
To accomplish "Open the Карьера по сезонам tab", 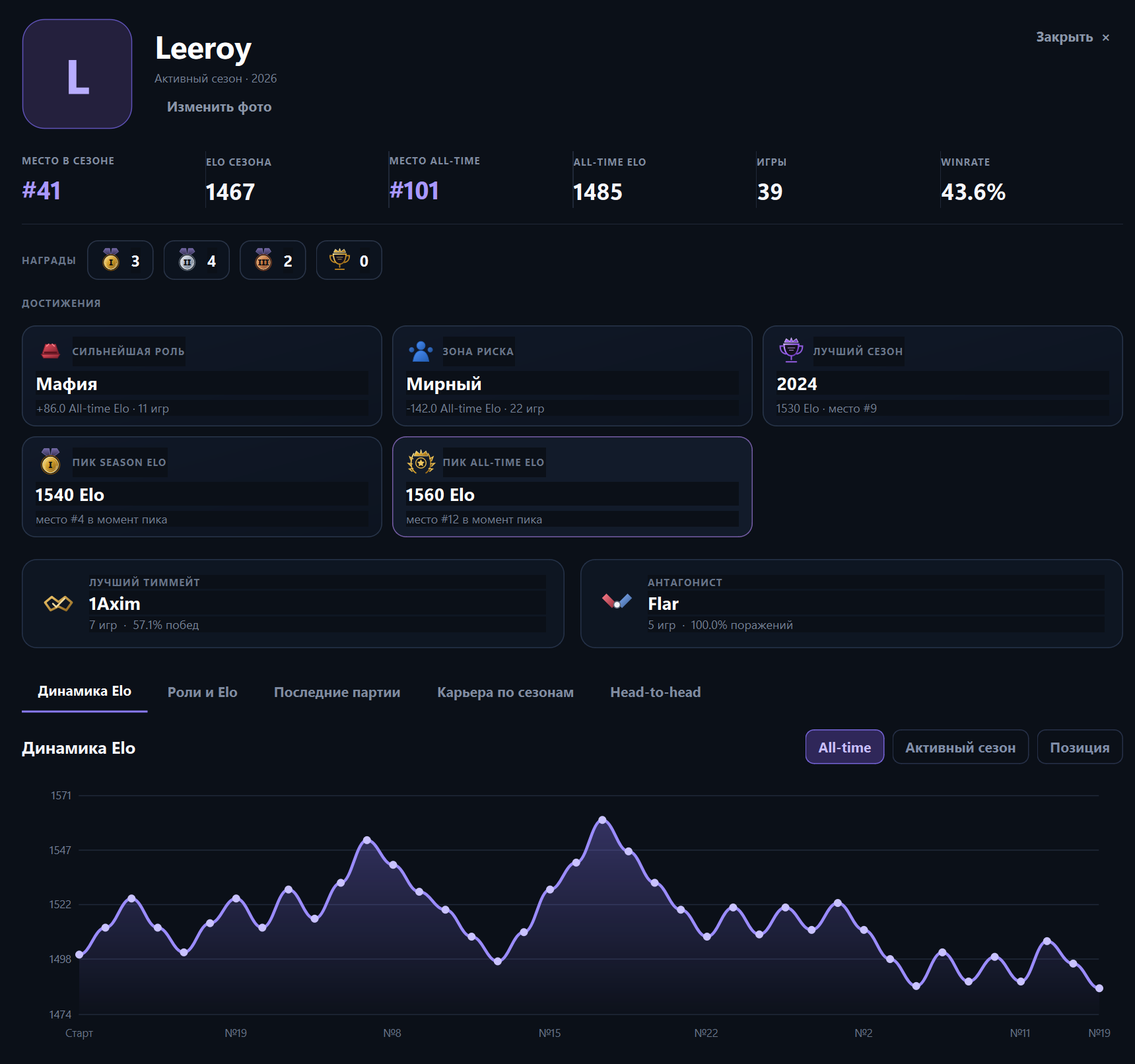I will 505,692.
